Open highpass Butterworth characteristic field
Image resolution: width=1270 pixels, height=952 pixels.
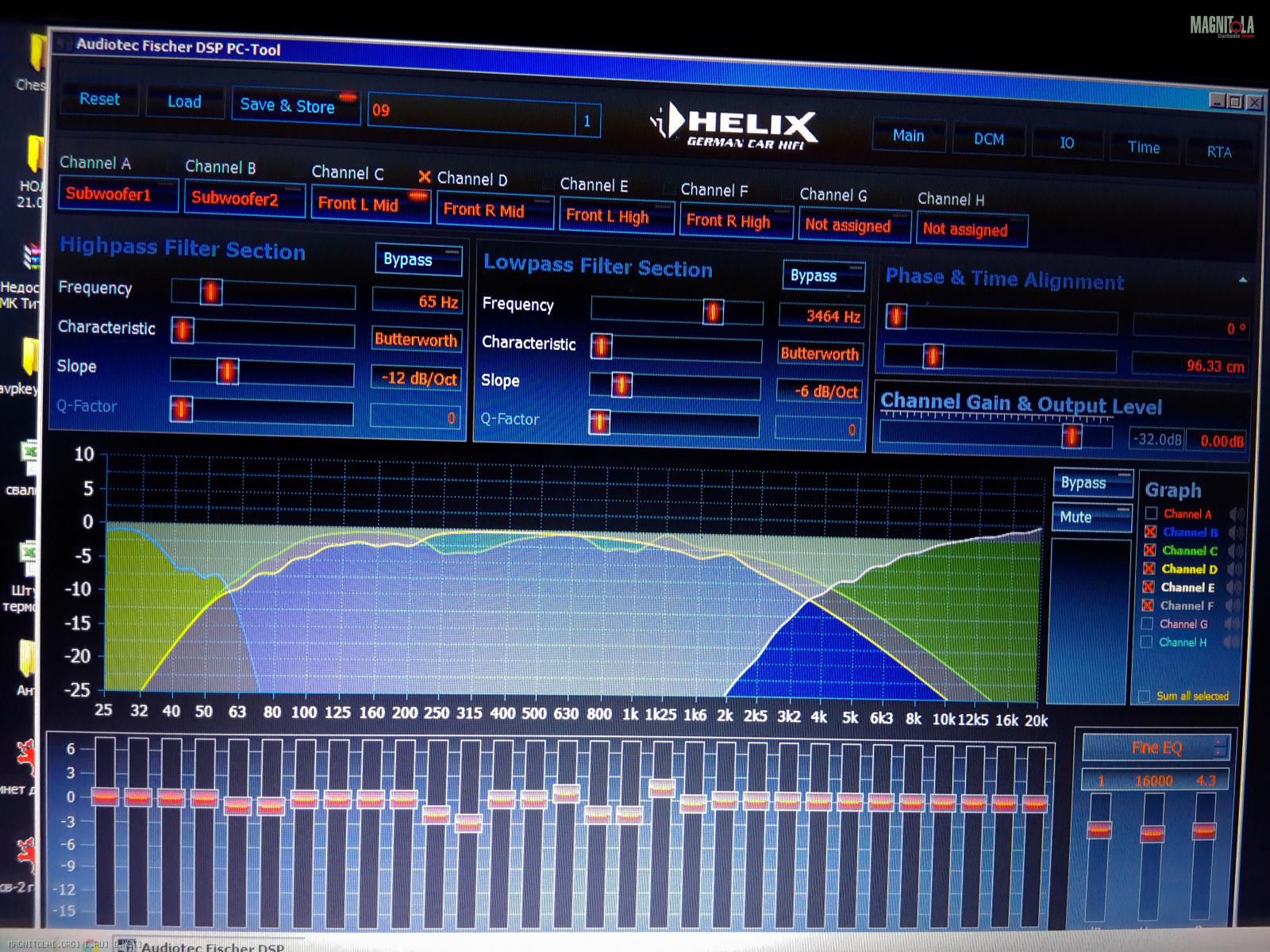point(416,340)
